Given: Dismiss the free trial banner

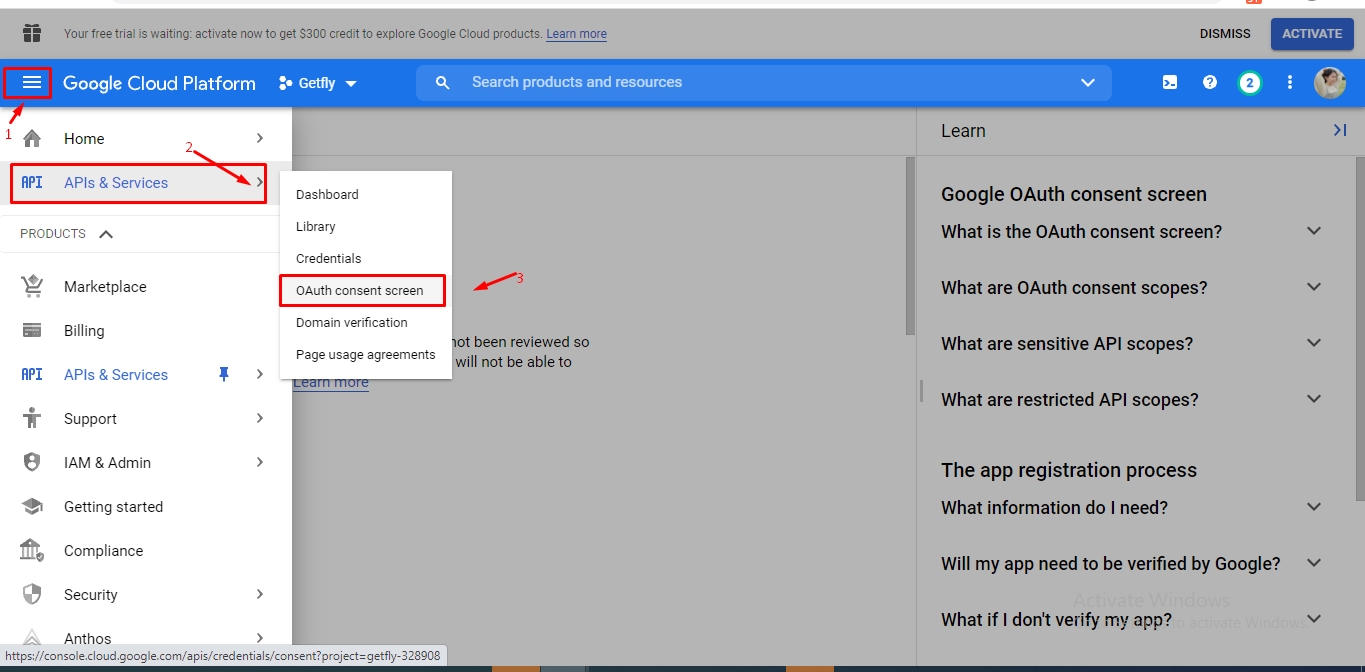Looking at the screenshot, I should coord(1224,34).
